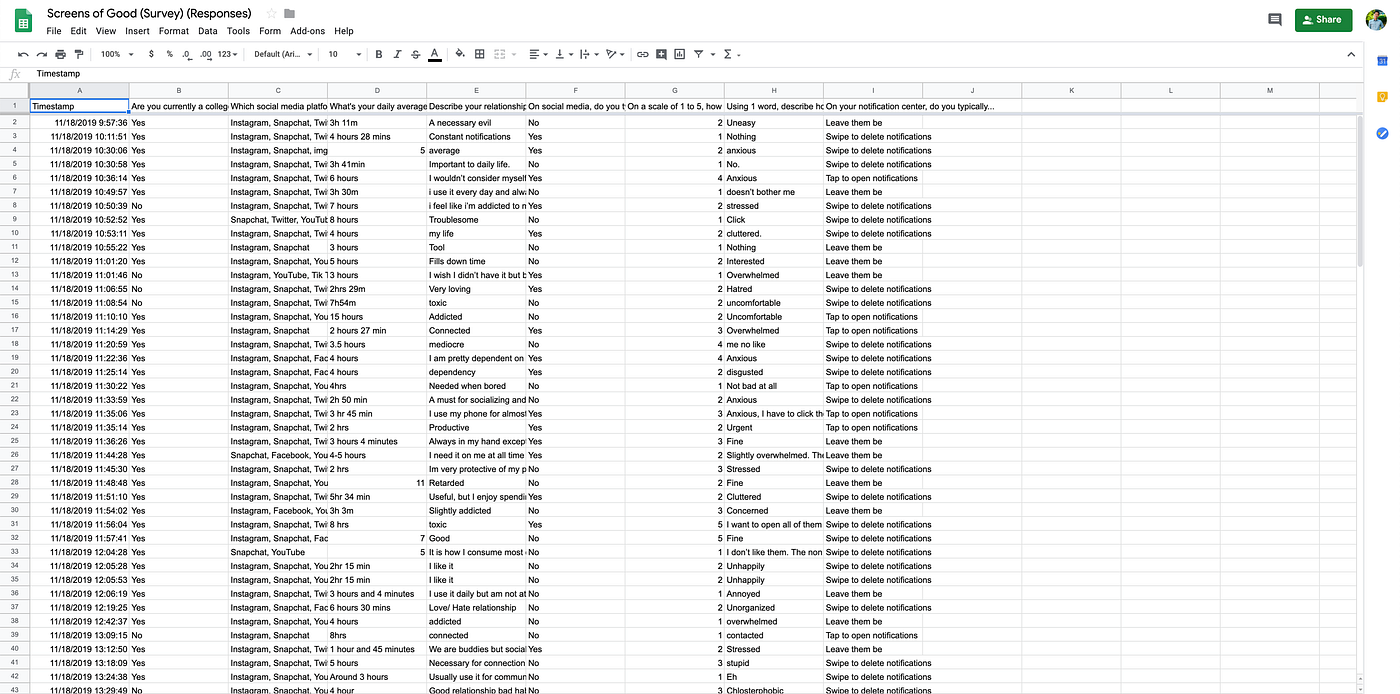
Task: Select the cell reading "A necessary evil"
Action: [x=476, y=123]
